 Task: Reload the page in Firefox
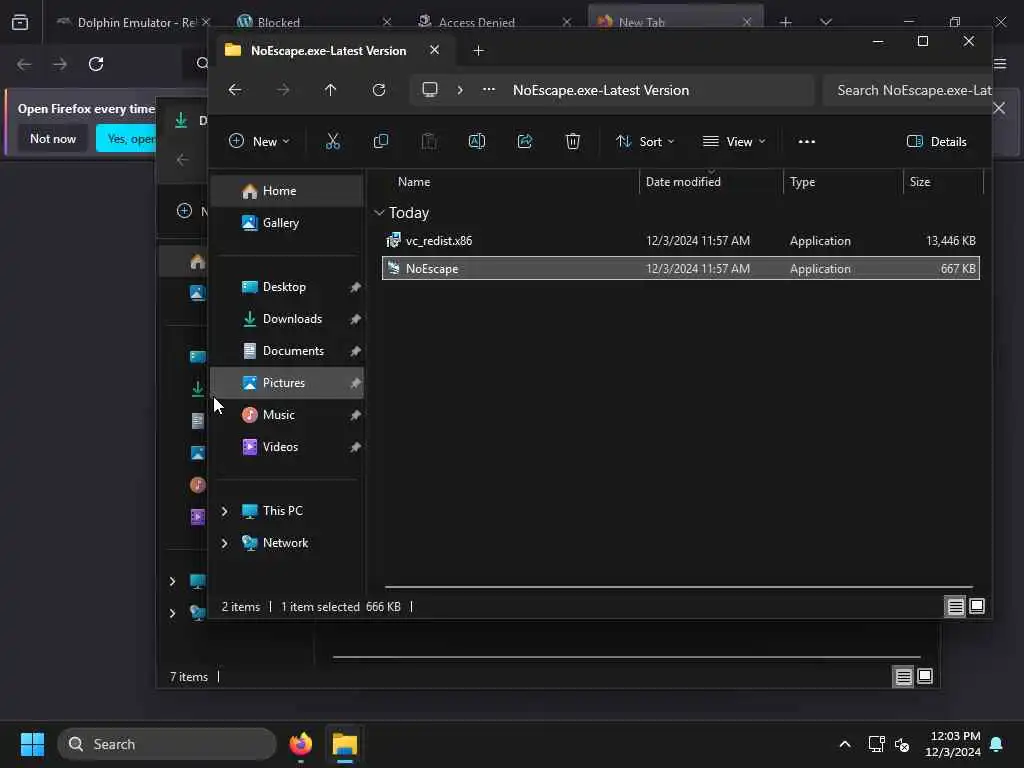pyautogui.click(x=96, y=64)
